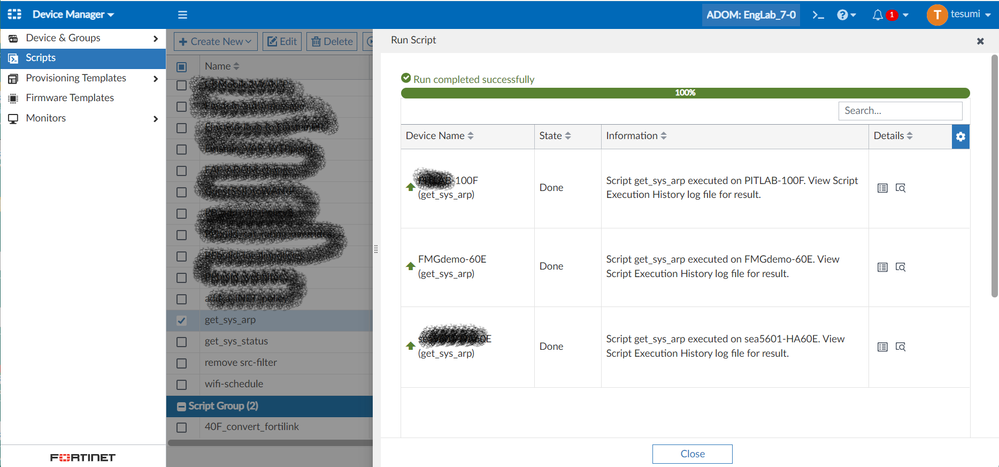Click the 100% green progress bar
Viewport: 999px width, 467px height.
[685, 92]
